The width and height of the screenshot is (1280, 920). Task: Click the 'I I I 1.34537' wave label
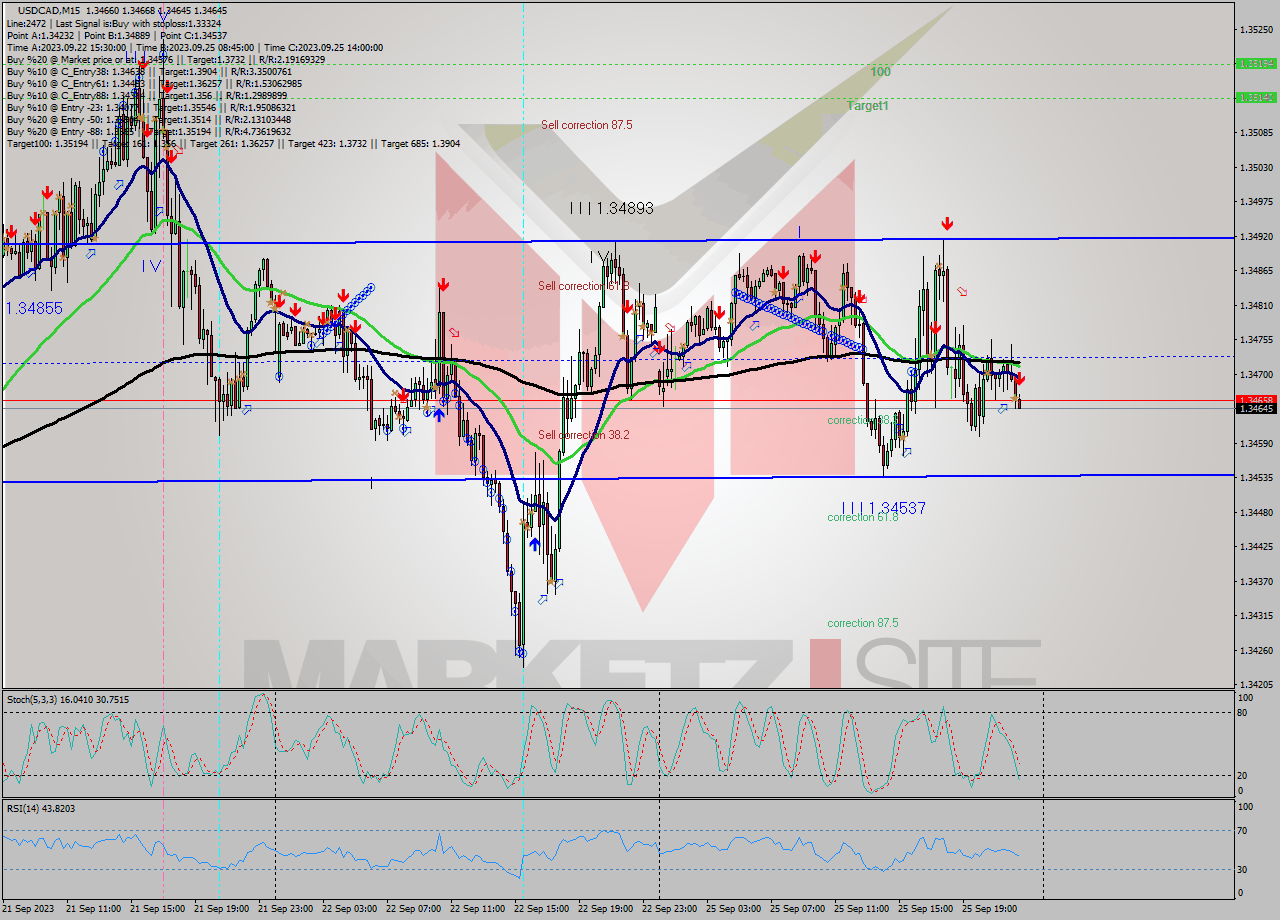pos(883,508)
